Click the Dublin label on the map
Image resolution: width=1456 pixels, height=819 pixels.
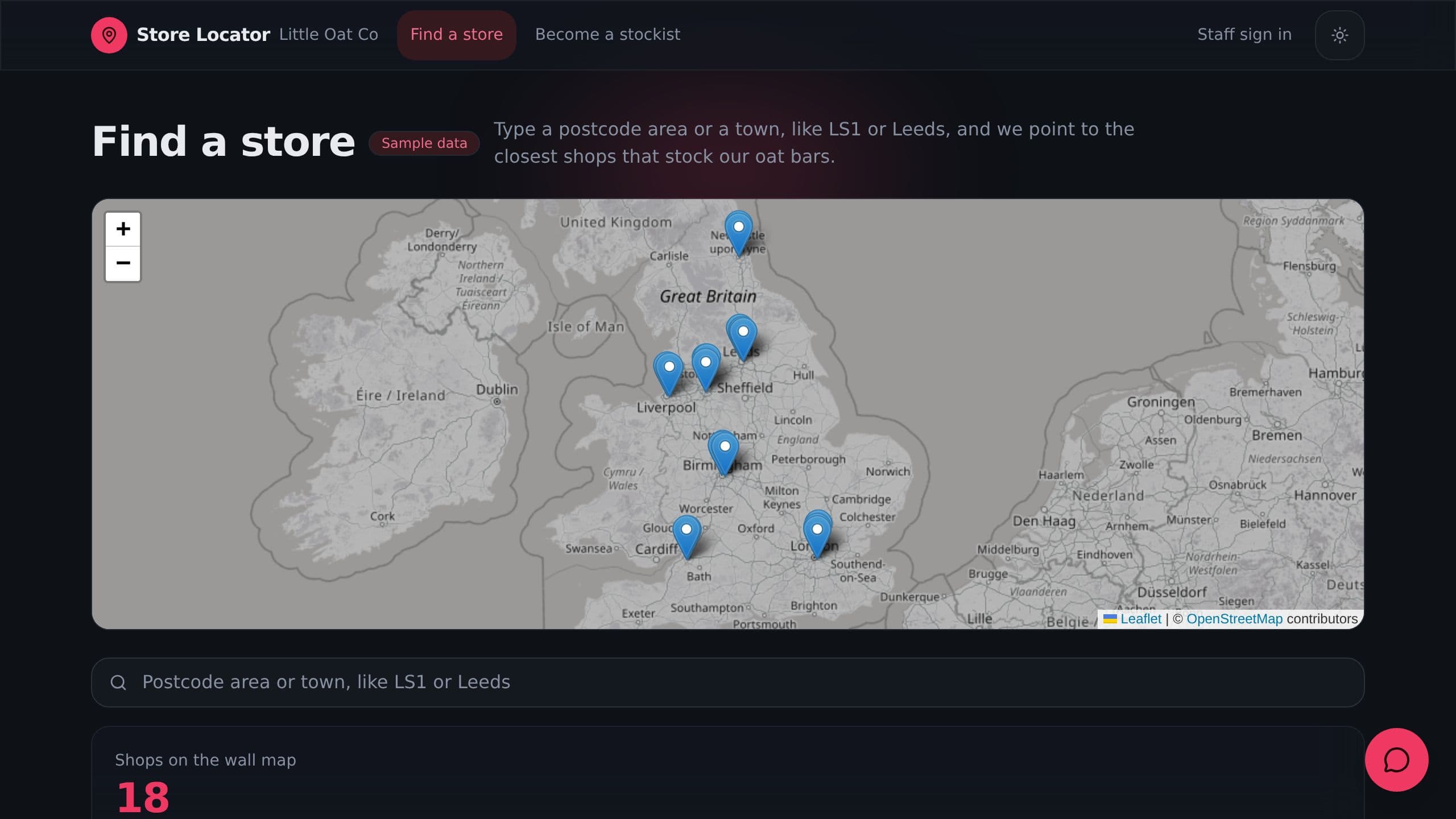click(x=497, y=390)
